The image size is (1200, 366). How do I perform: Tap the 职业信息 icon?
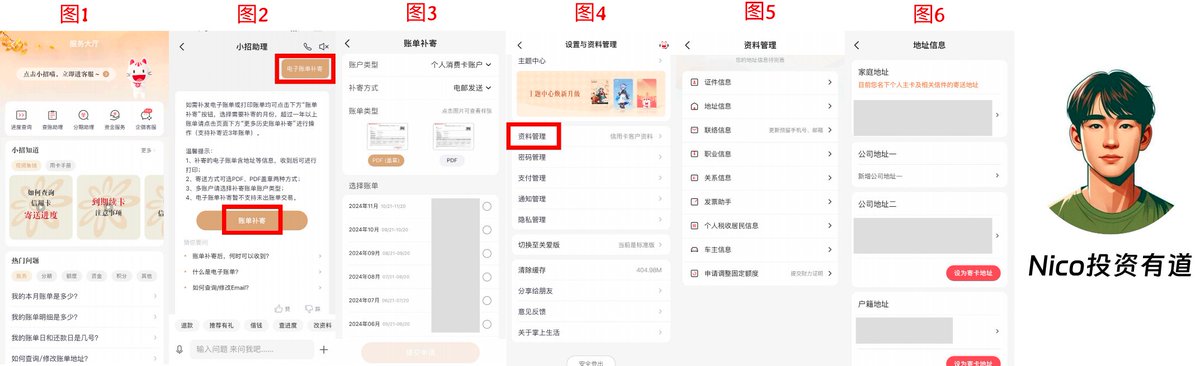click(x=695, y=153)
